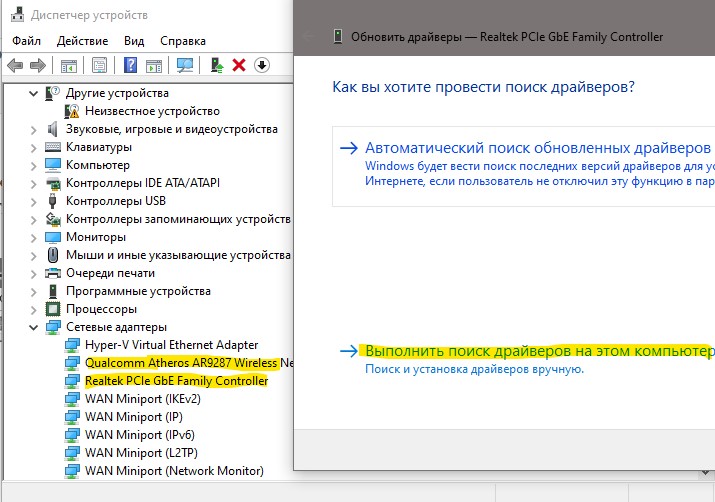Click the storage controllers icon
The width and height of the screenshot is (715, 502).
pyautogui.click(x=53, y=219)
